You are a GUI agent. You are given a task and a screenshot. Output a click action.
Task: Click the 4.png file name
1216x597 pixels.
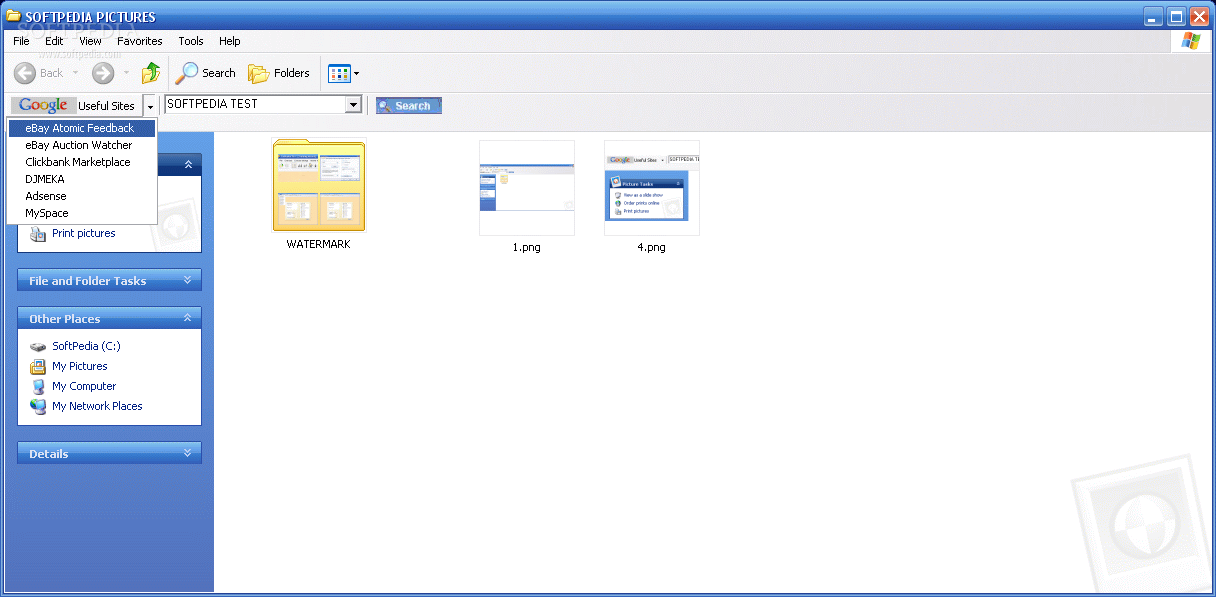coord(651,247)
